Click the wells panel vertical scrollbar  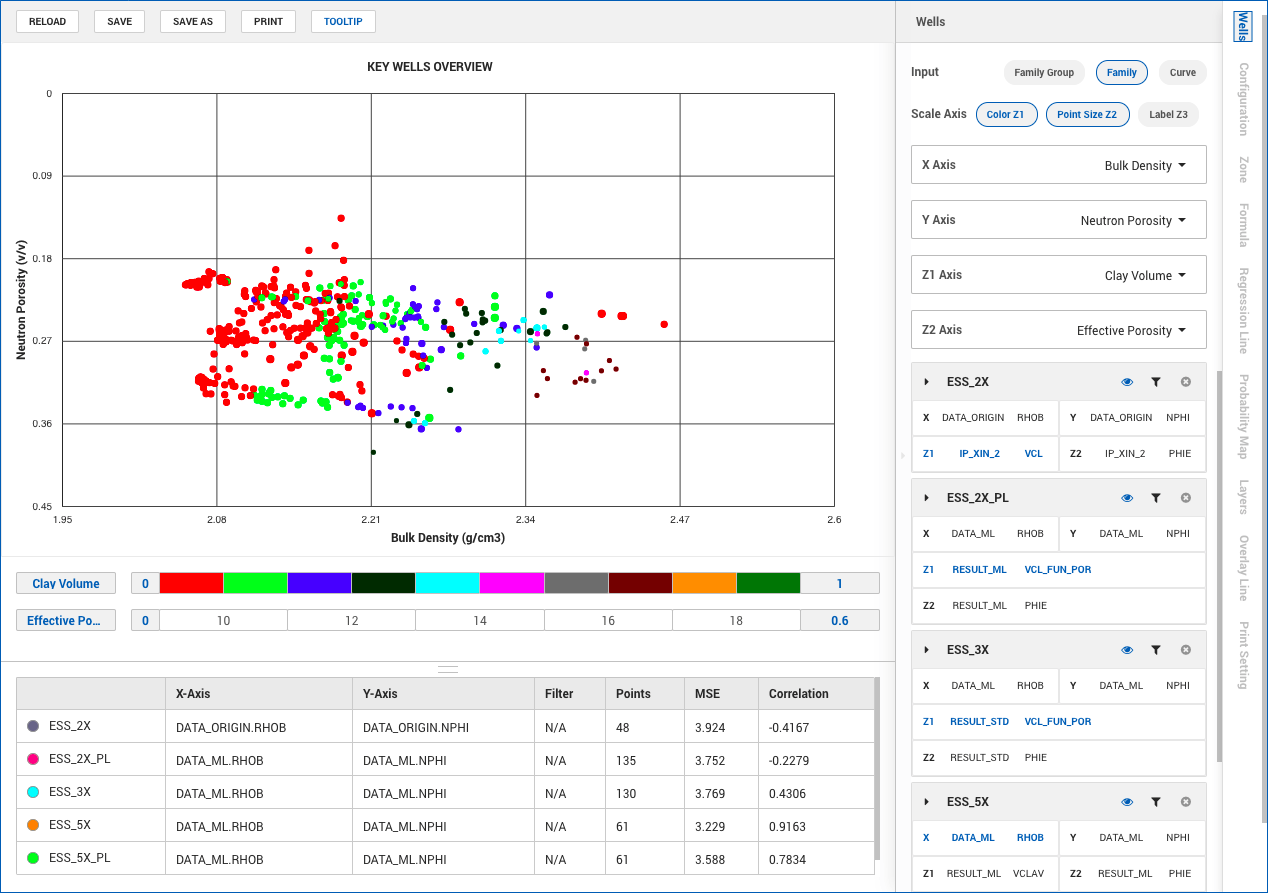(1218, 566)
